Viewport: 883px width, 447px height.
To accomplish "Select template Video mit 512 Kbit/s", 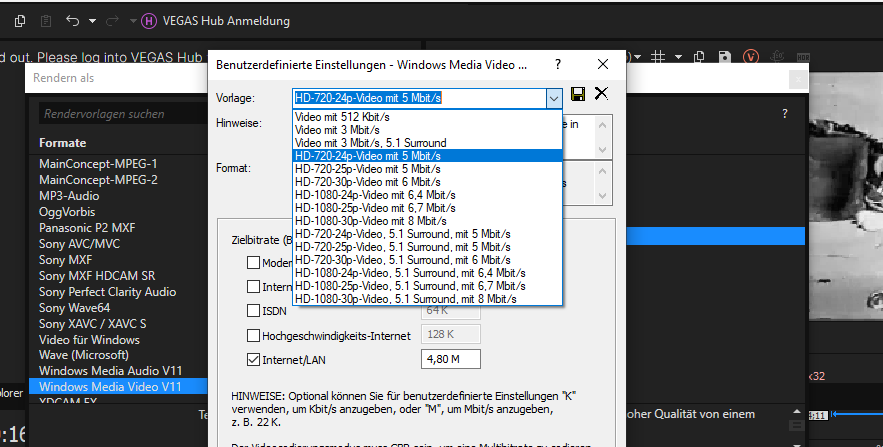I will click(427, 117).
